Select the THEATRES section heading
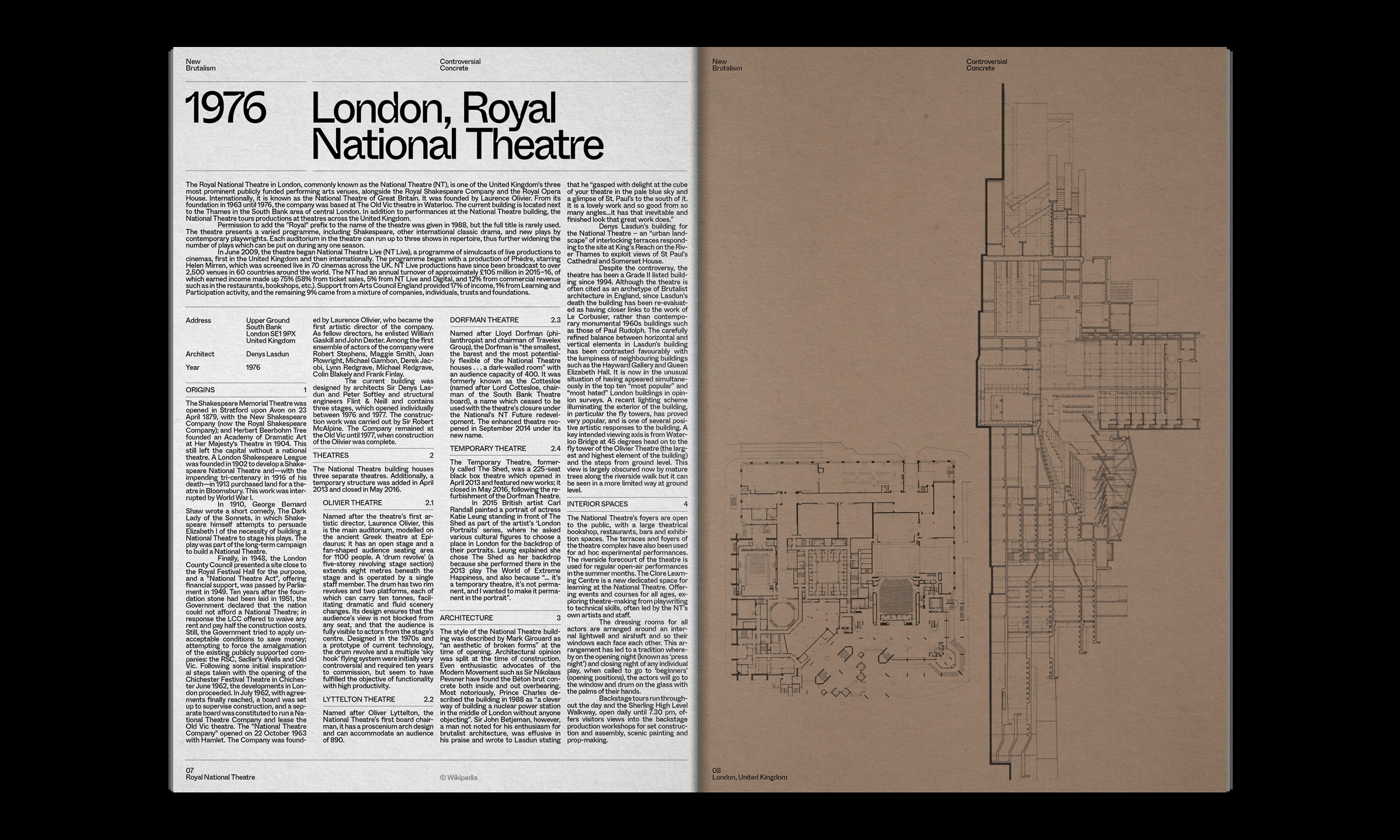The image size is (1400, 840). (331, 455)
